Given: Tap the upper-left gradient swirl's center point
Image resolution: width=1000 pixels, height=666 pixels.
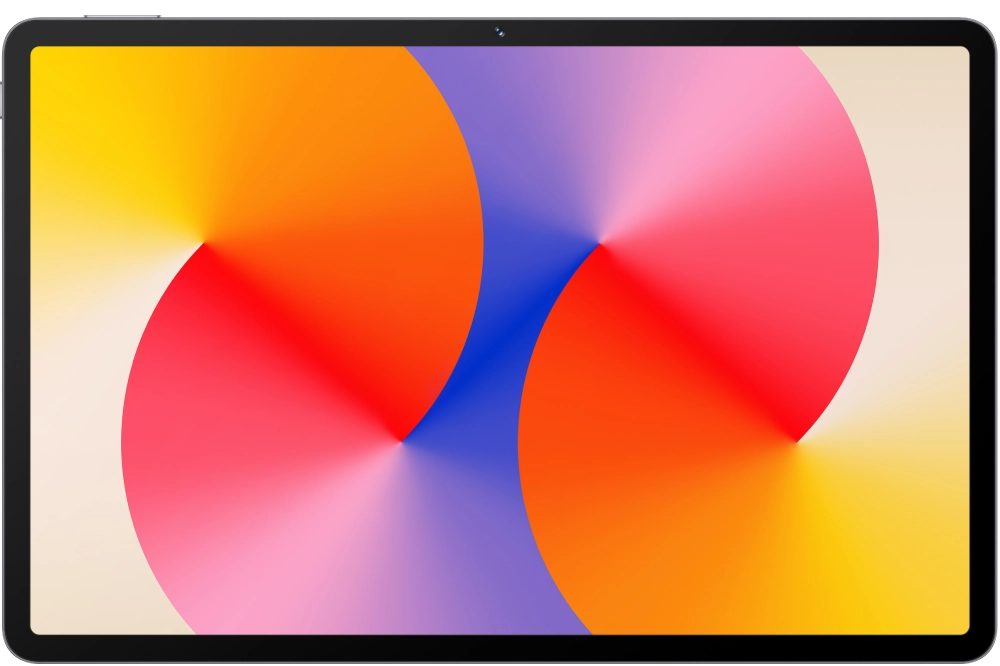Looking at the screenshot, I should 204,243.
